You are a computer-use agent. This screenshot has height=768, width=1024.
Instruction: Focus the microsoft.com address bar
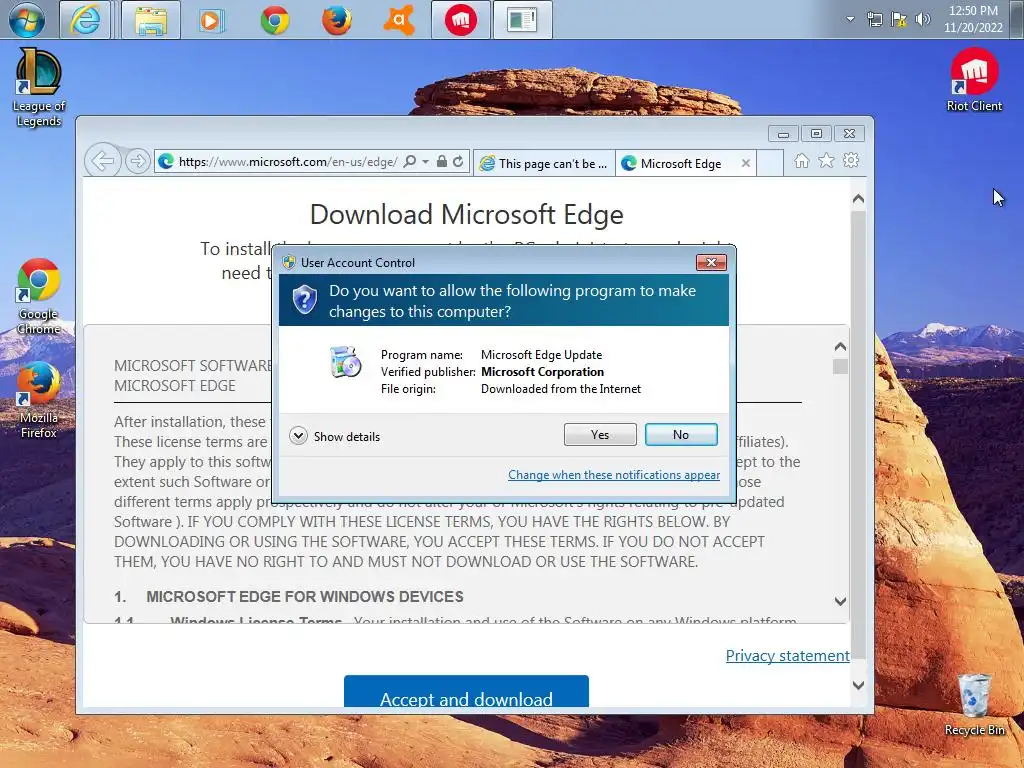coord(287,161)
